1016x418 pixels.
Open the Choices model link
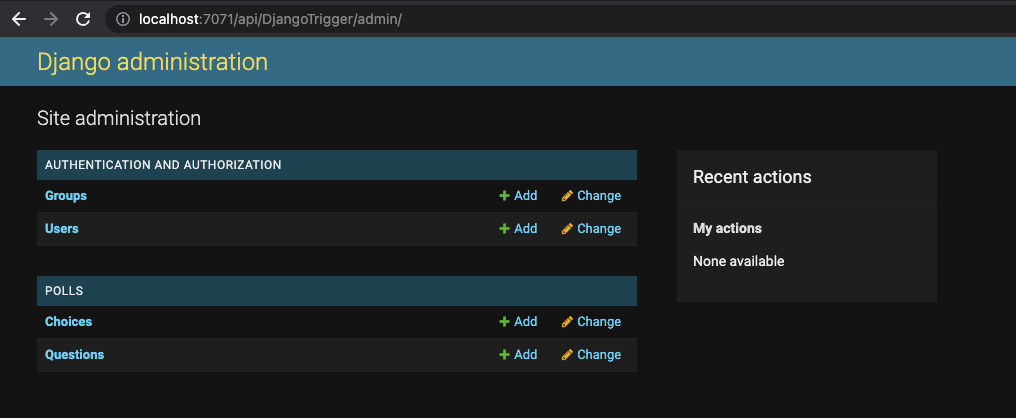(68, 322)
